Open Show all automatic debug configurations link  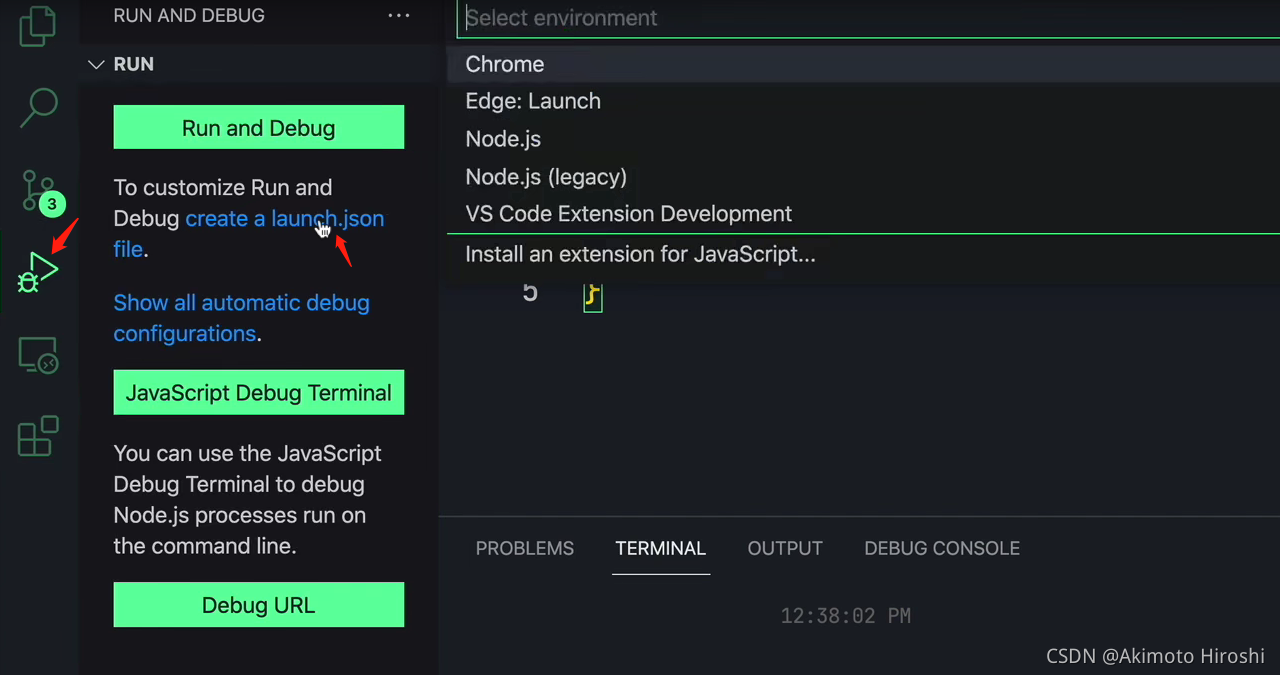(x=241, y=318)
